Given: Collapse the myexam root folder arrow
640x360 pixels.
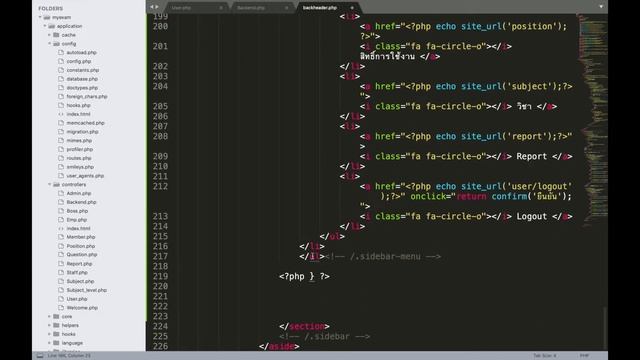Looking at the screenshot, I should tap(40, 17).
